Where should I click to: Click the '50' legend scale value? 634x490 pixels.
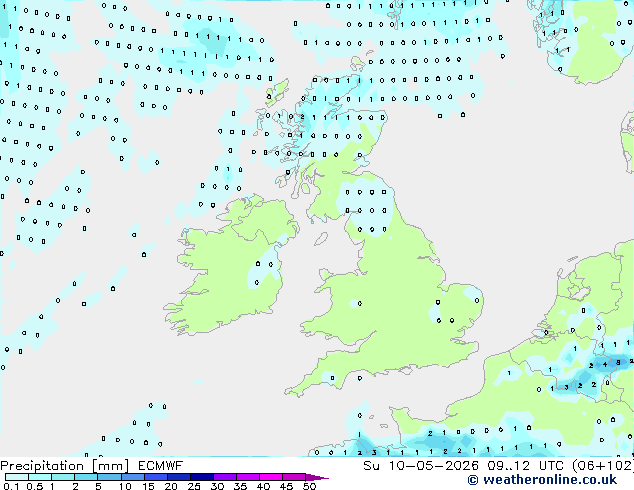309,486
